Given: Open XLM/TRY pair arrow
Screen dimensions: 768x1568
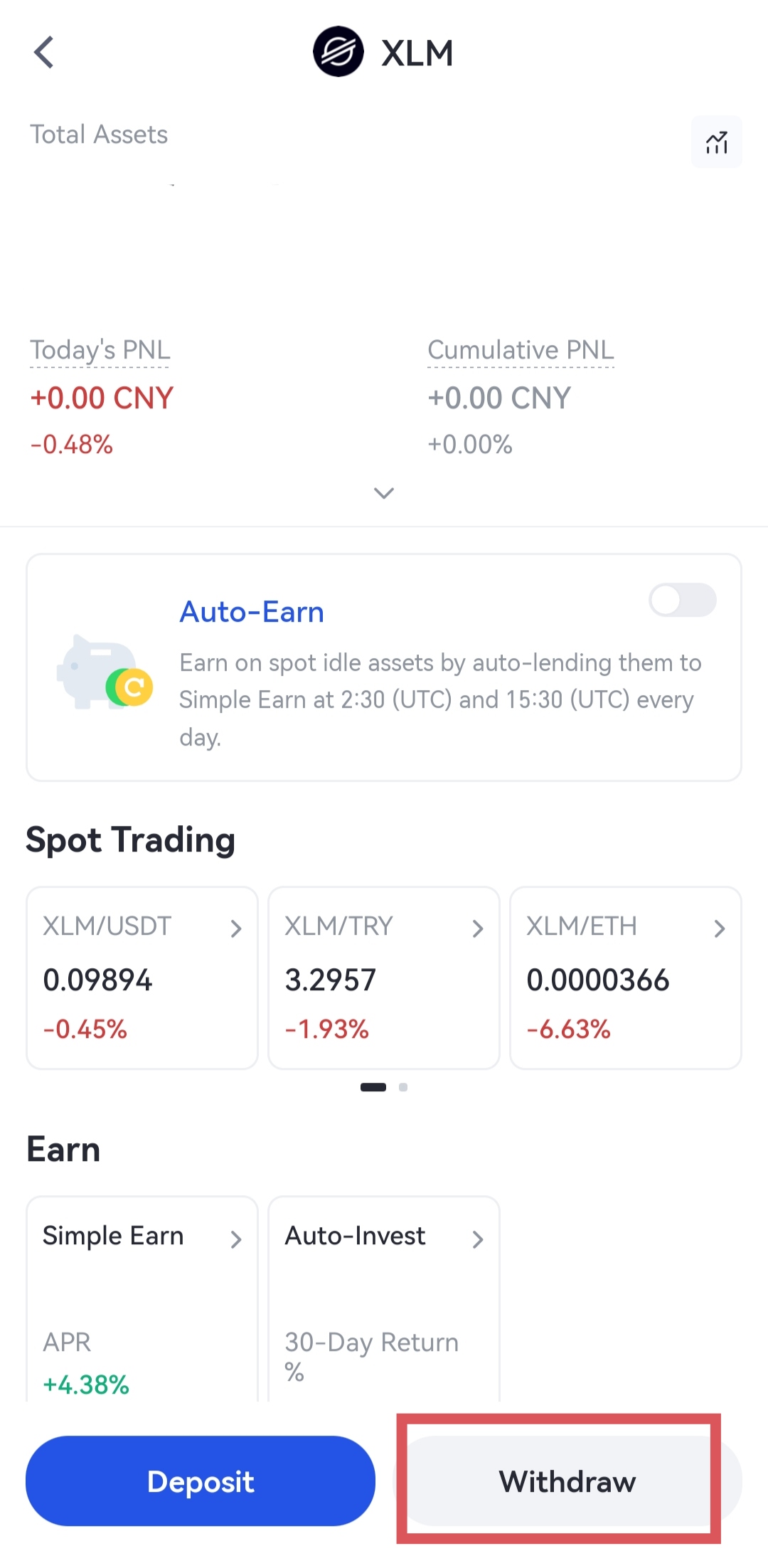Looking at the screenshot, I should pos(478,928).
